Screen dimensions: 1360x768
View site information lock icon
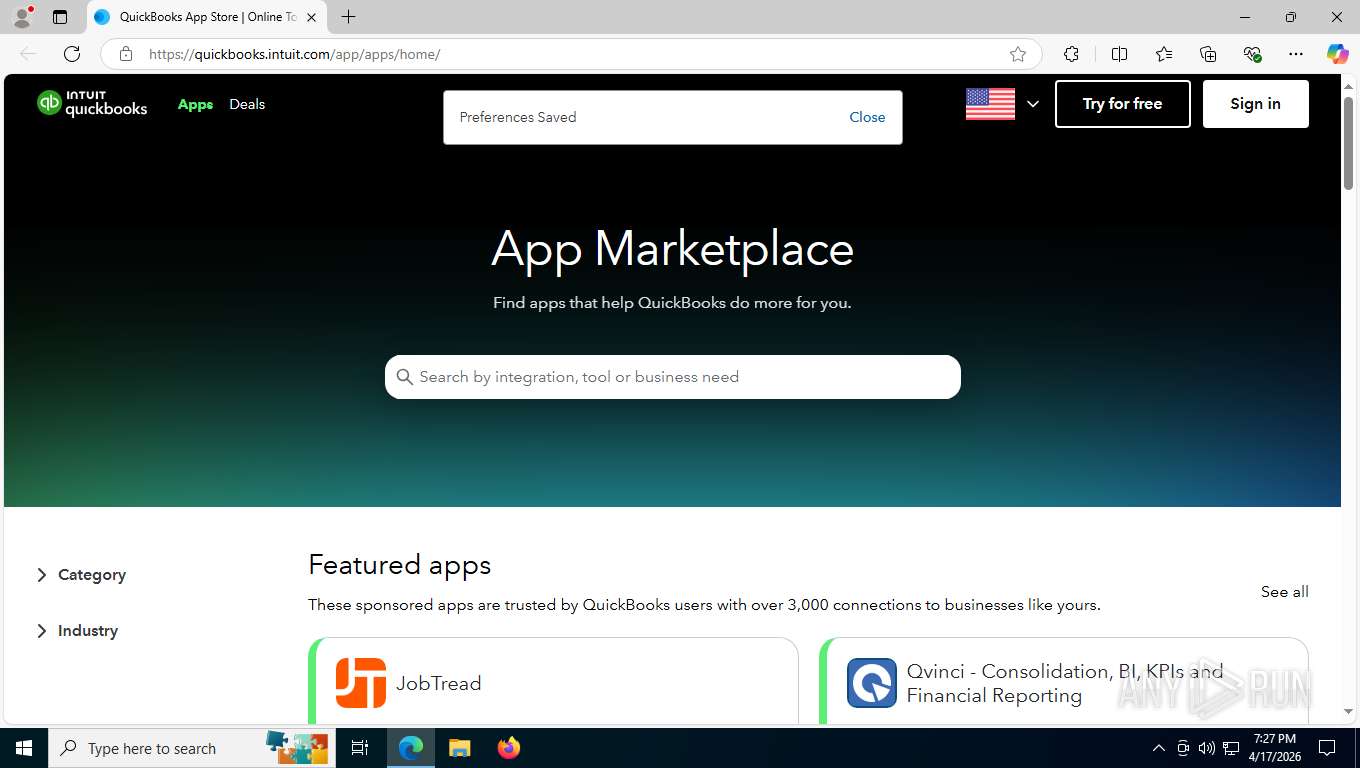(x=126, y=54)
